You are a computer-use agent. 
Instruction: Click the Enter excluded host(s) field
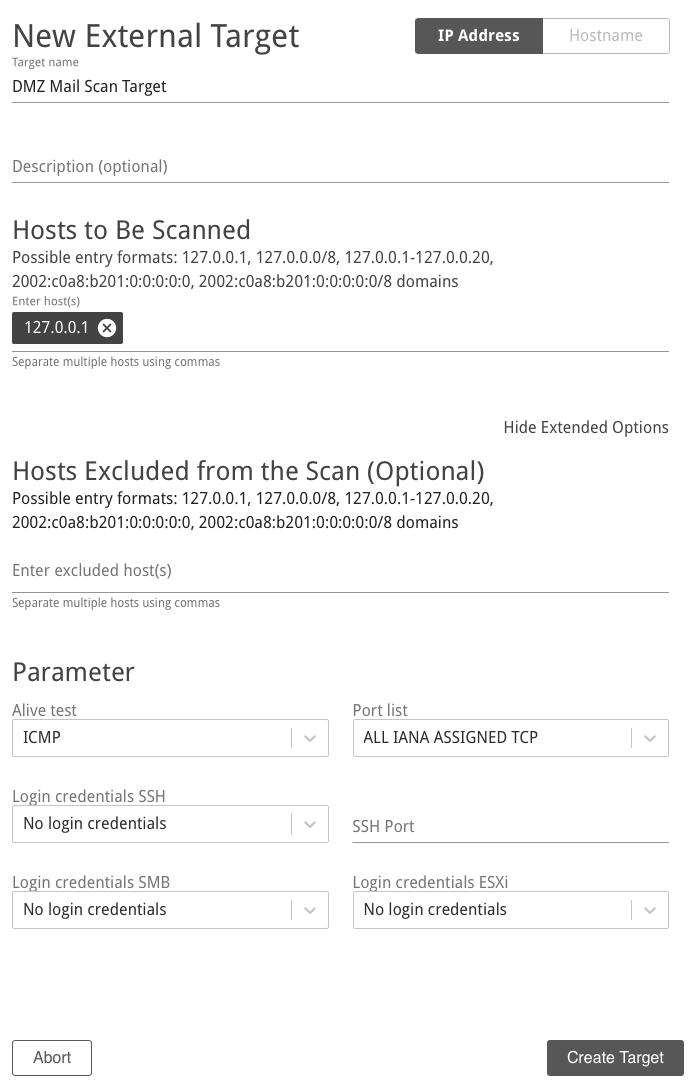coord(341,571)
